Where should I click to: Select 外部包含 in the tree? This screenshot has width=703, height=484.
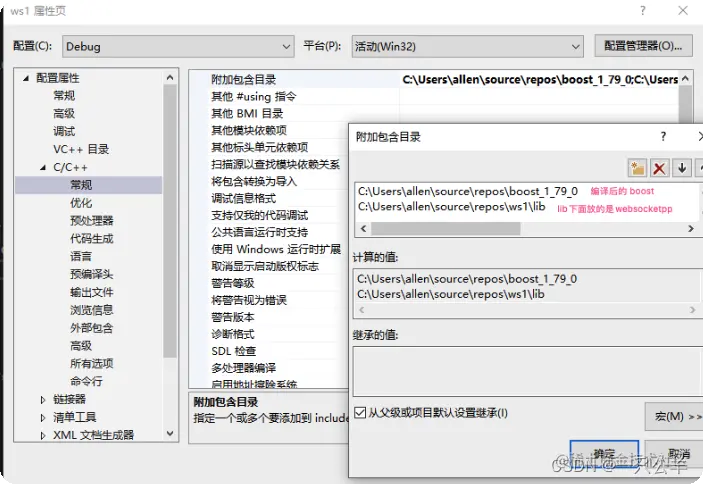pos(91,328)
